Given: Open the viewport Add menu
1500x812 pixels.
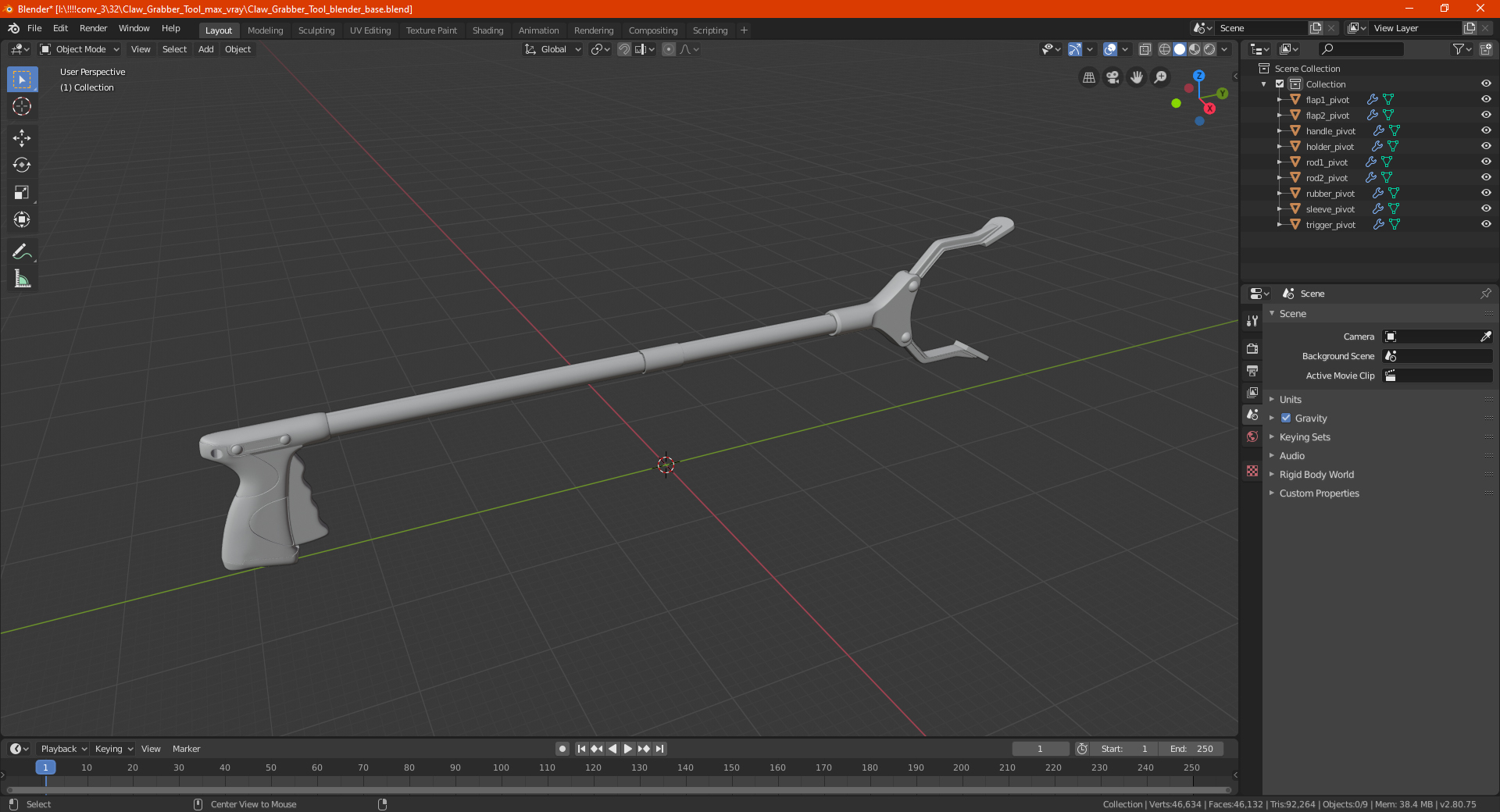Looking at the screenshot, I should click(x=205, y=49).
